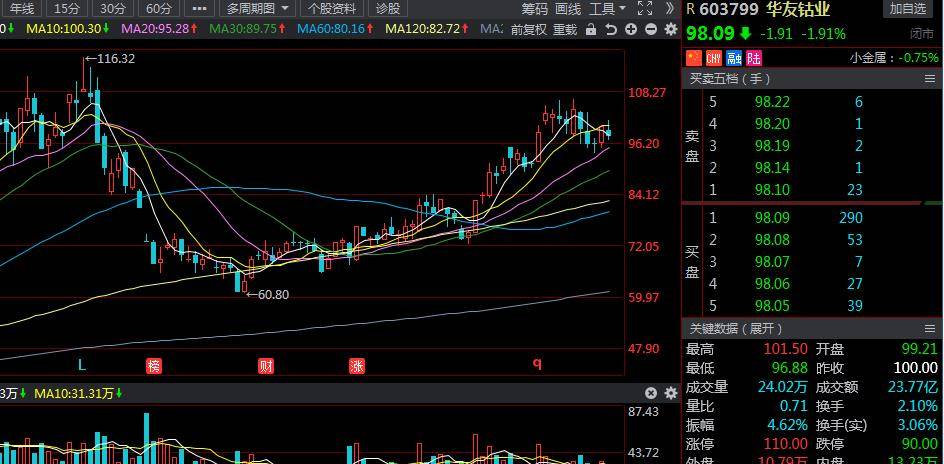Click volume MA10:31.31万 label
Image resolution: width=944 pixels, height=464 pixels.
click(79, 393)
